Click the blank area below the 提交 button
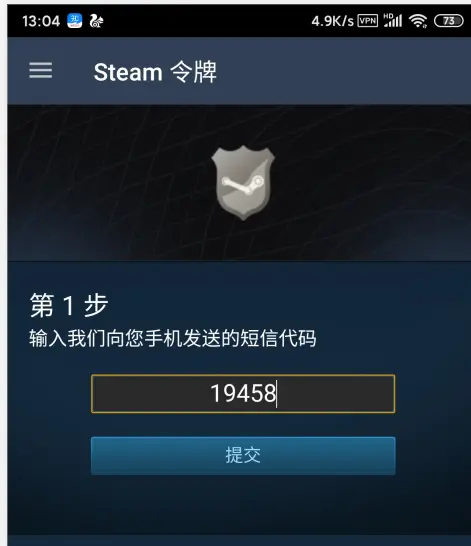Screen dimensions: 471x546 click(x=243, y=505)
